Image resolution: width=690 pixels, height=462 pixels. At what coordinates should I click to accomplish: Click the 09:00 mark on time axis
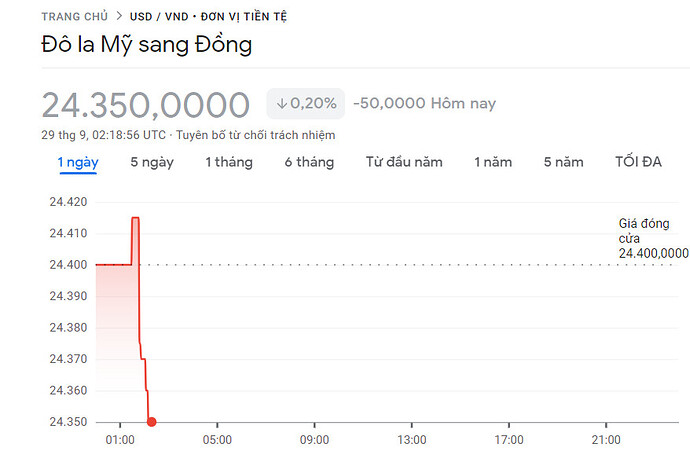coord(314,440)
